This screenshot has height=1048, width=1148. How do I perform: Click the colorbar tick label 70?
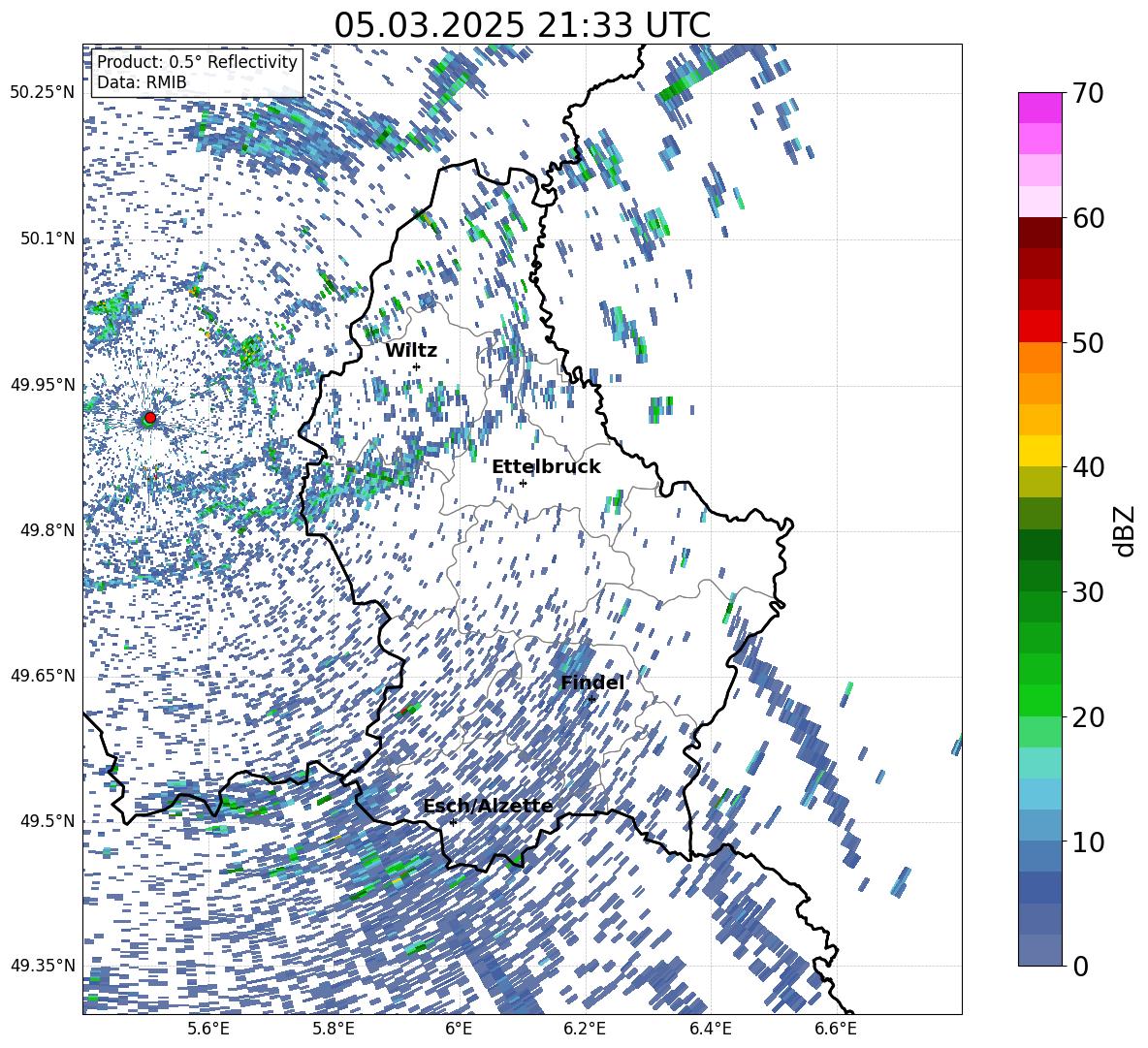click(1088, 94)
